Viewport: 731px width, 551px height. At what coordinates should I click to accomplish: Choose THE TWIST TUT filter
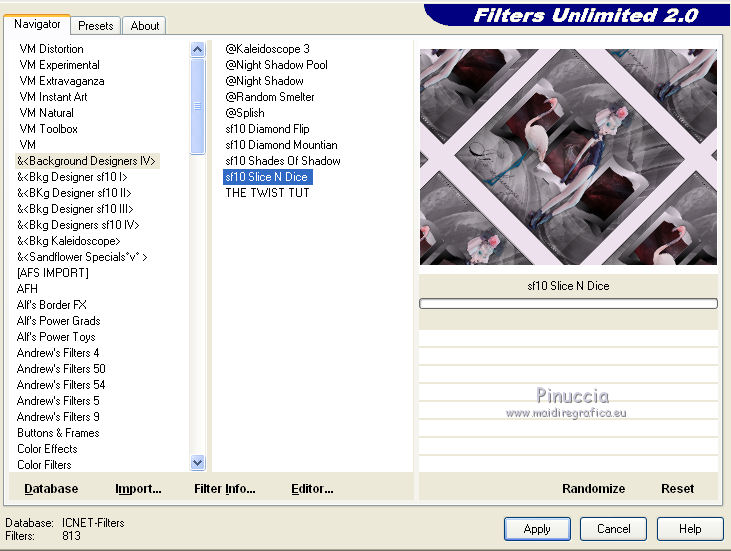267,193
